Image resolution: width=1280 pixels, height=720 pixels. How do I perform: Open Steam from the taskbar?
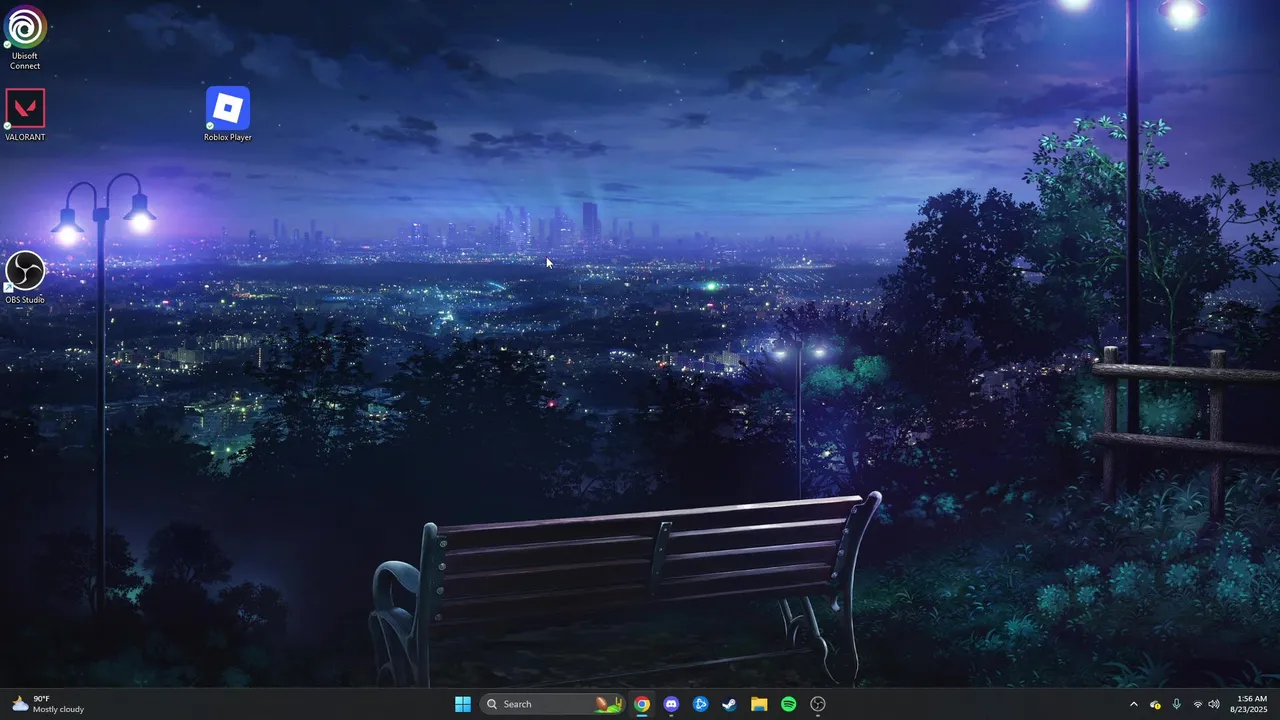[730, 704]
